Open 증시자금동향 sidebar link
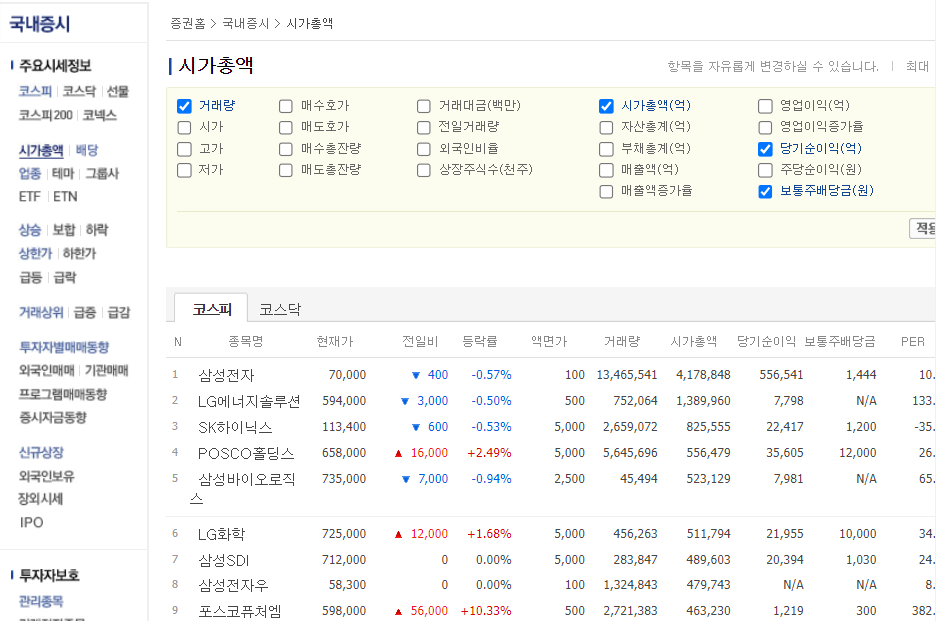This screenshot has height=621, width=936. (53, 417)
